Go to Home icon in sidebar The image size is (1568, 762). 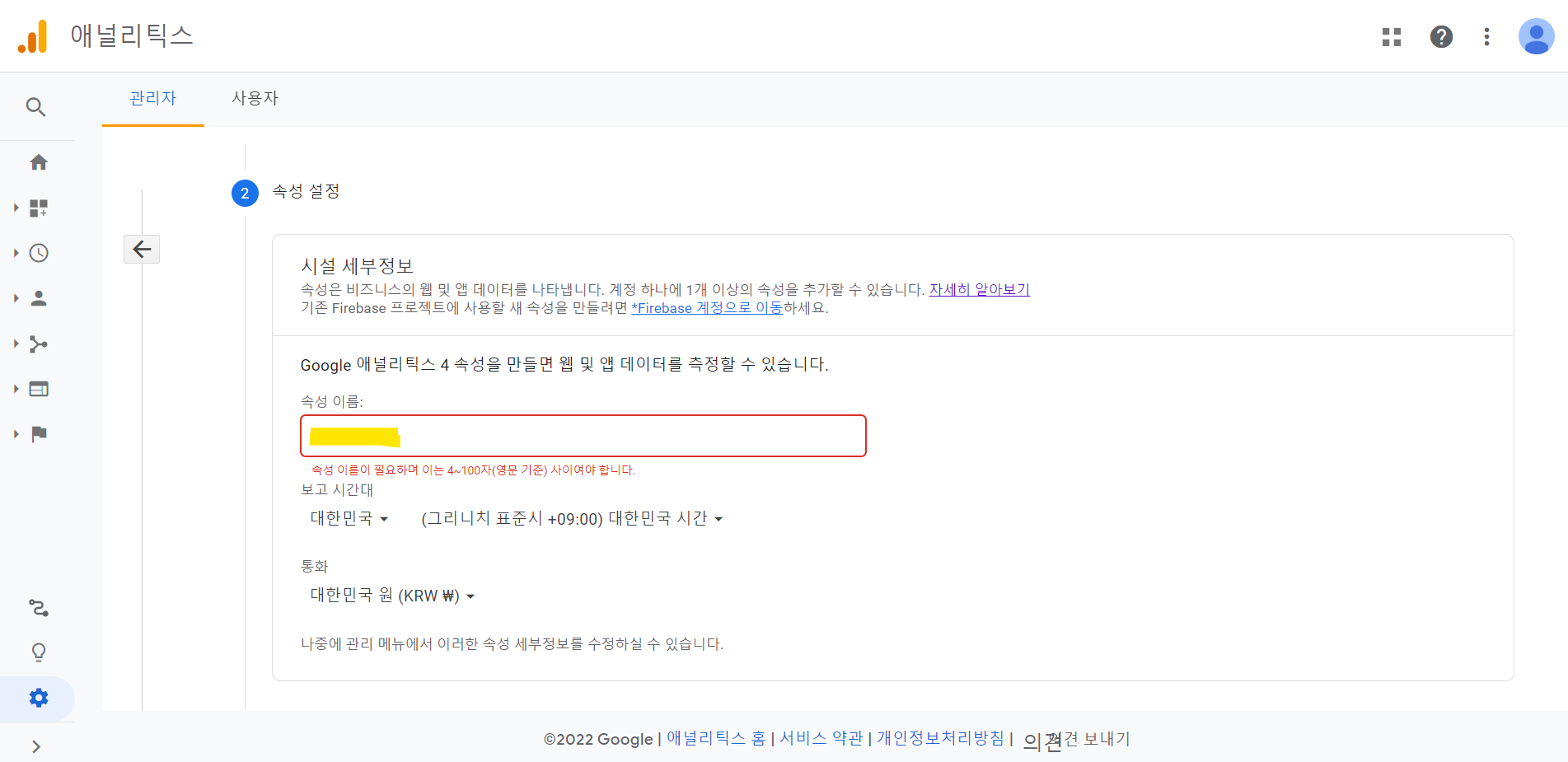39,162
